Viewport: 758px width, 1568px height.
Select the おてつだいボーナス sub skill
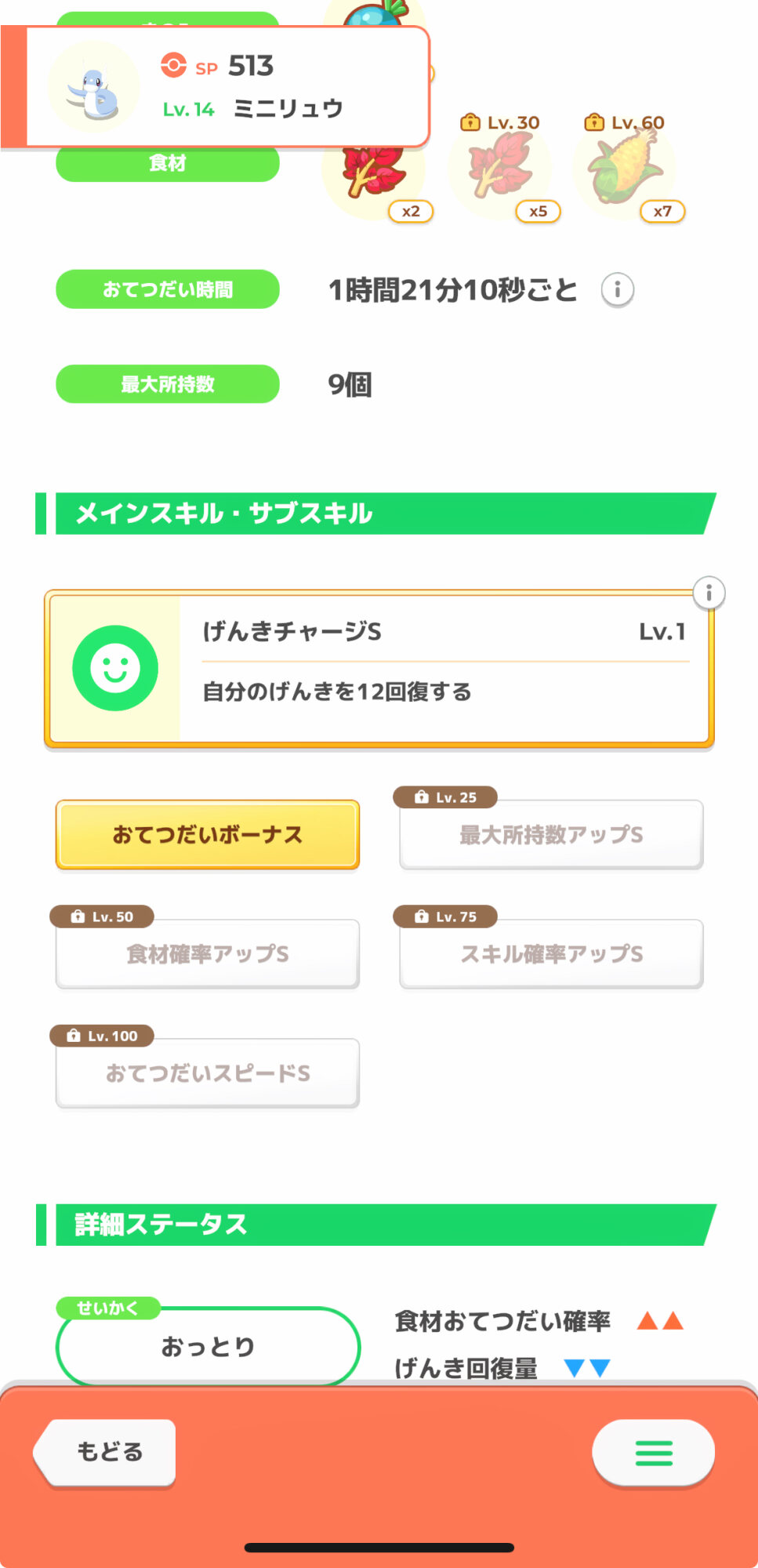coord(208,834)
